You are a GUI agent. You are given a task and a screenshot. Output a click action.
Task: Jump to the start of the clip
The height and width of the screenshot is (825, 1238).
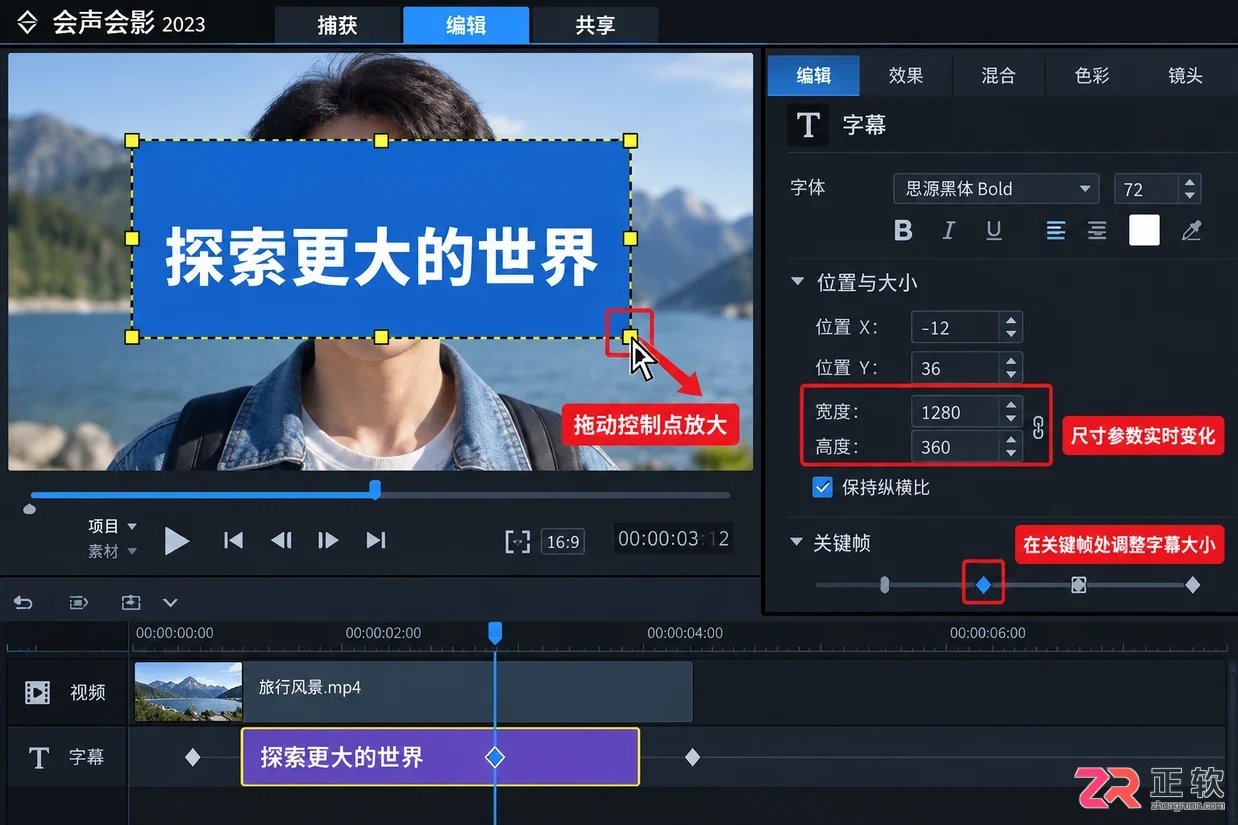click(233, 541)
